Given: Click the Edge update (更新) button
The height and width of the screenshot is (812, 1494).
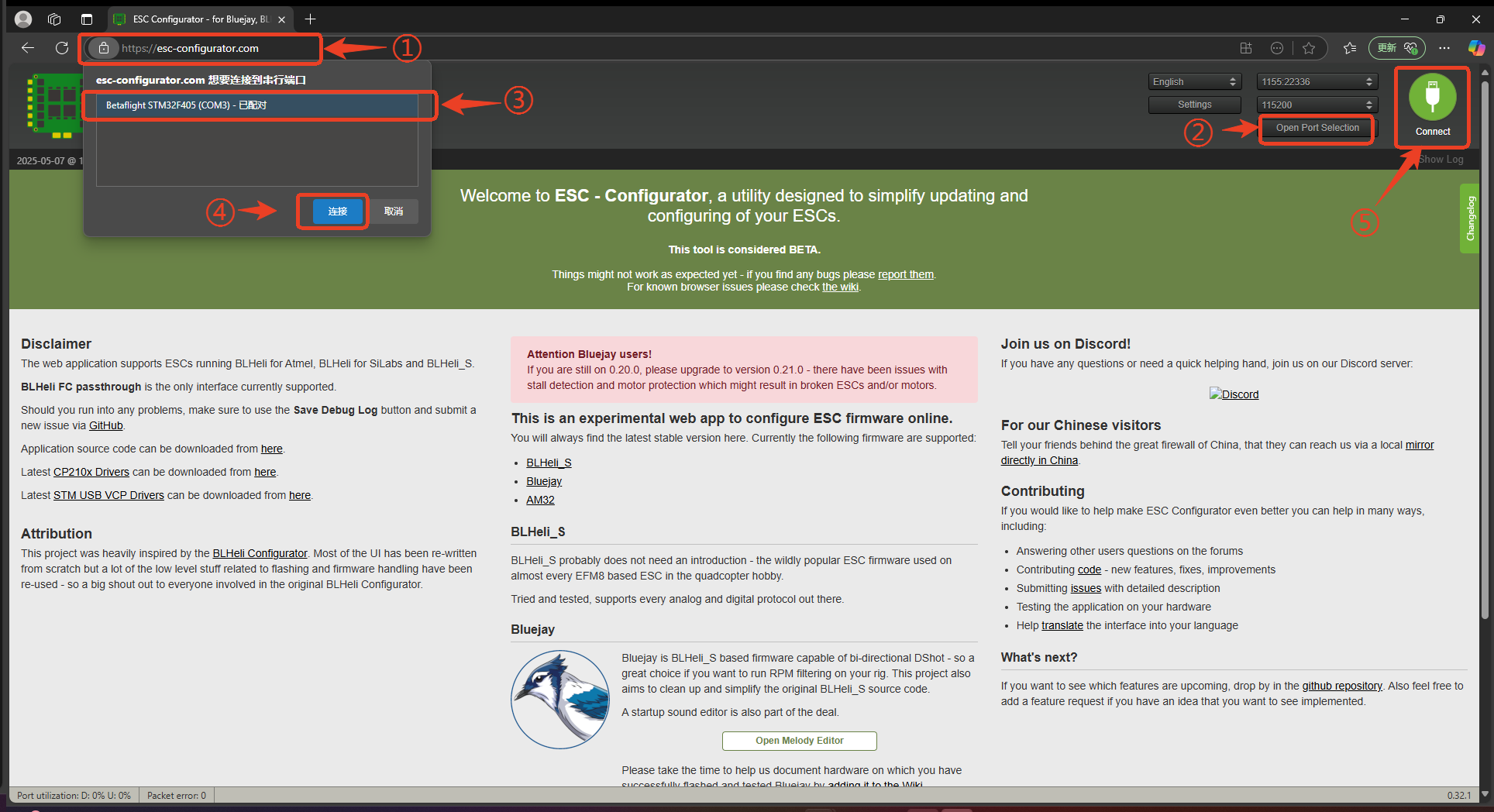Looking at the screenshot, I should pos(1398,48).
